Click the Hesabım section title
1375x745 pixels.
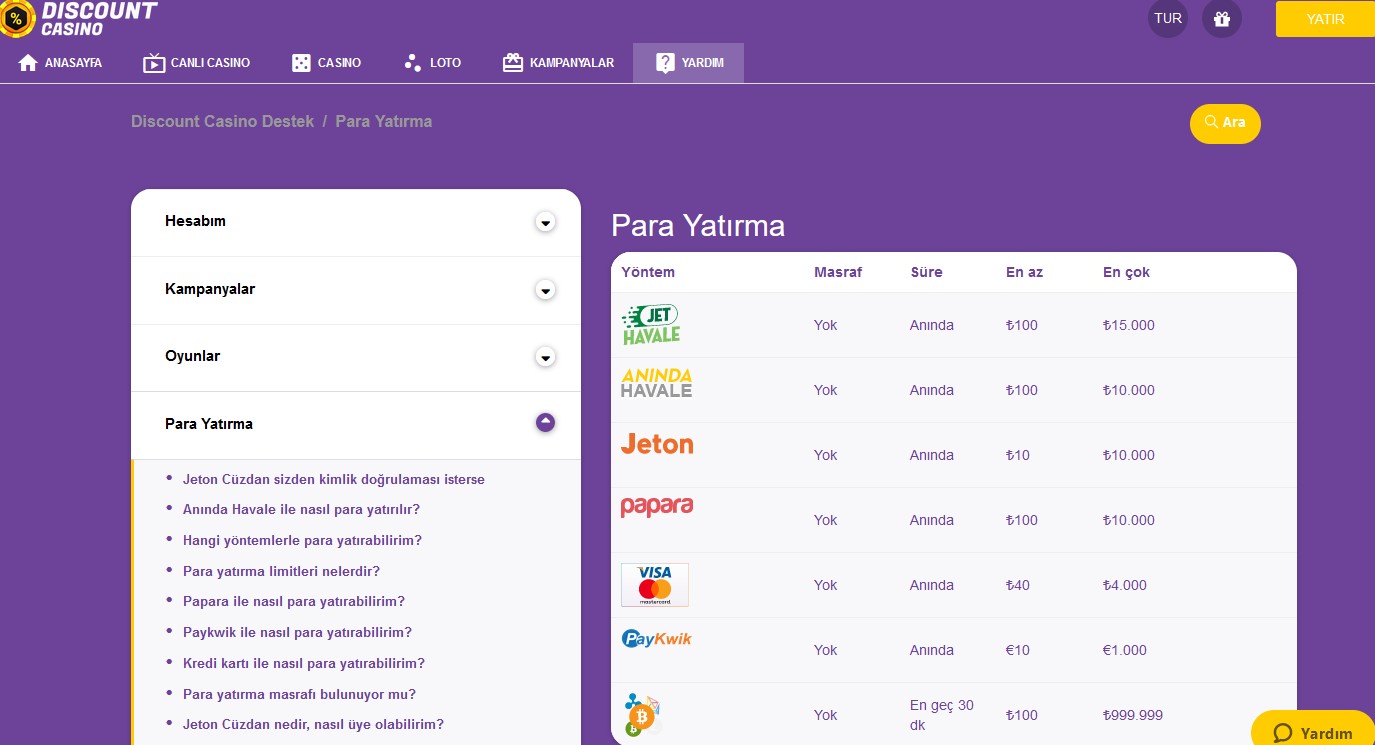click(195, 221)
